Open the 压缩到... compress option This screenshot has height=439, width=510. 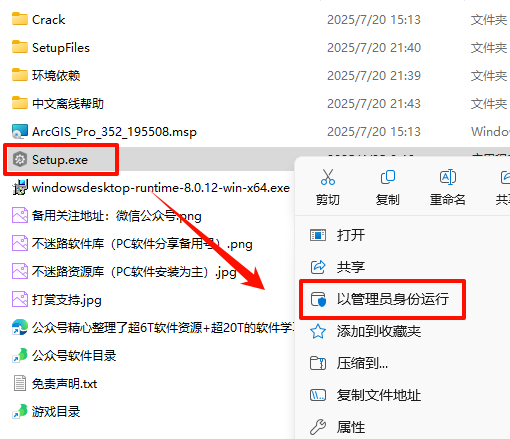tap(363, 363)
